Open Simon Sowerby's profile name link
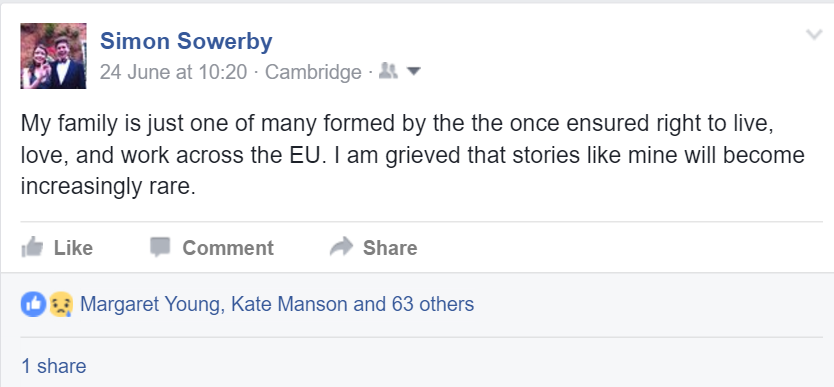 coord(186,40)
